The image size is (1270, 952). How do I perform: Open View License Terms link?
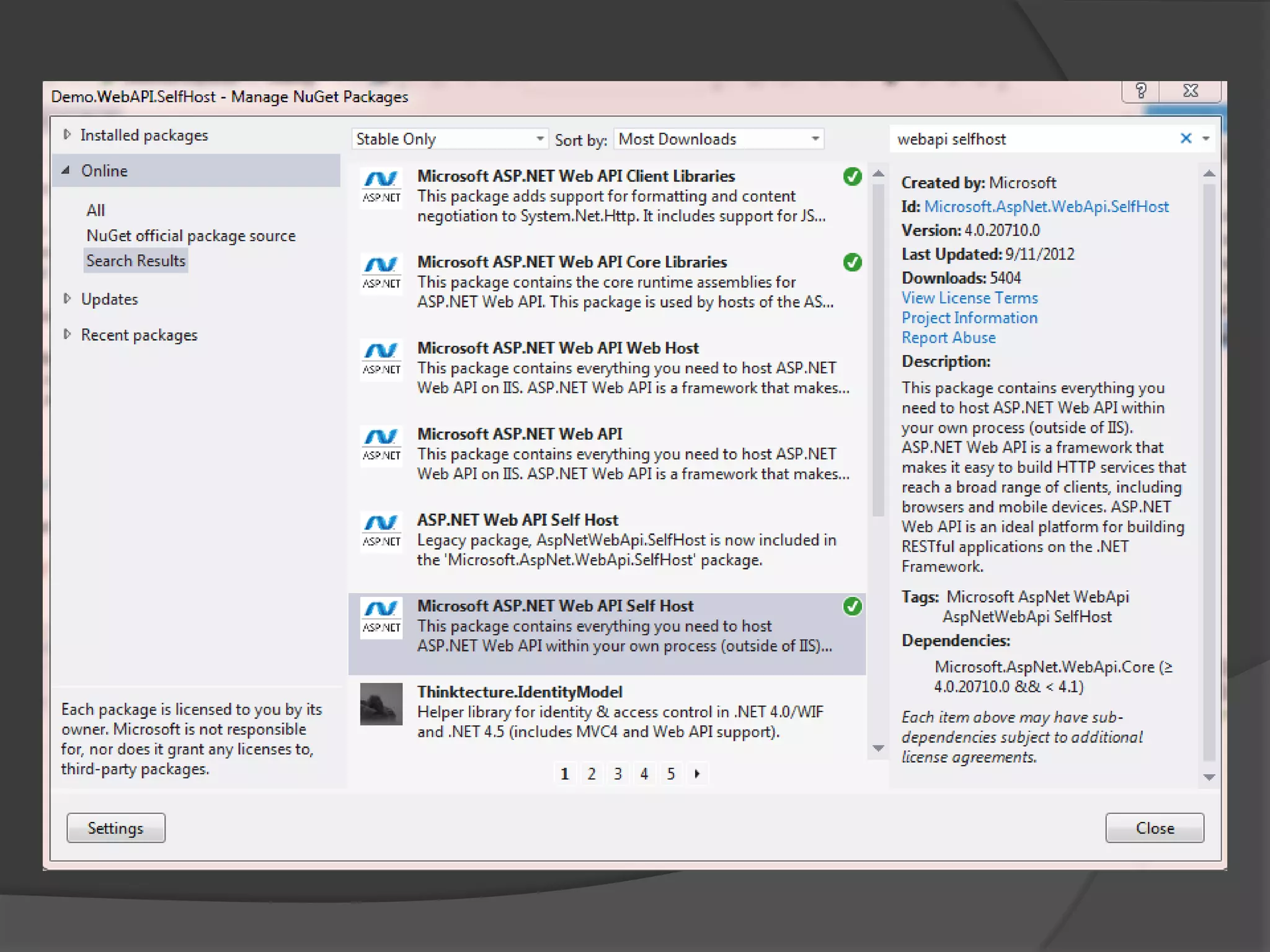(969, 298)
